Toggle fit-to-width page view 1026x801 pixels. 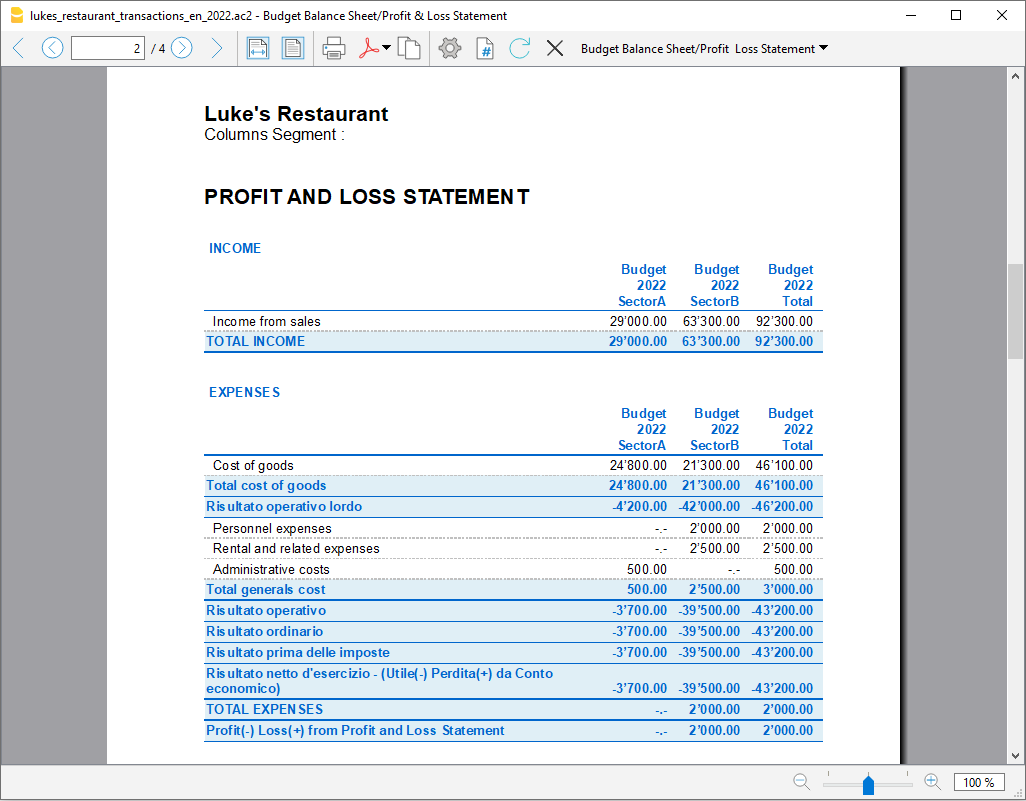pos(258,48)
